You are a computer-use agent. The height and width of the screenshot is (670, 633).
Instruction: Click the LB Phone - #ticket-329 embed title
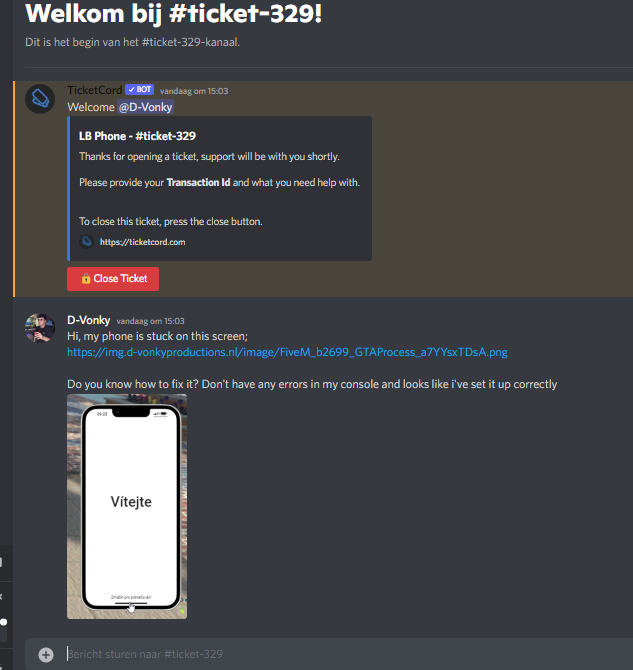point(137,136)
